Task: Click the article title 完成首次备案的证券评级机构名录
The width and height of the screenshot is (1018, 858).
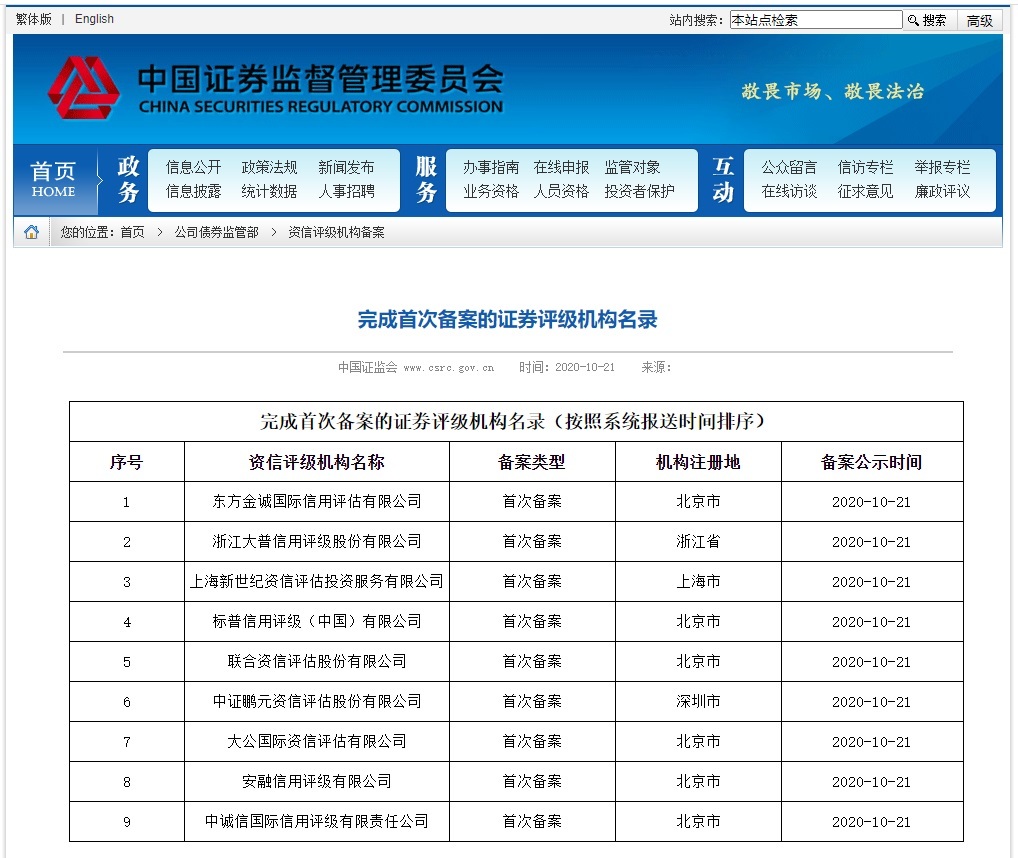Action: (x=508, y=319)
